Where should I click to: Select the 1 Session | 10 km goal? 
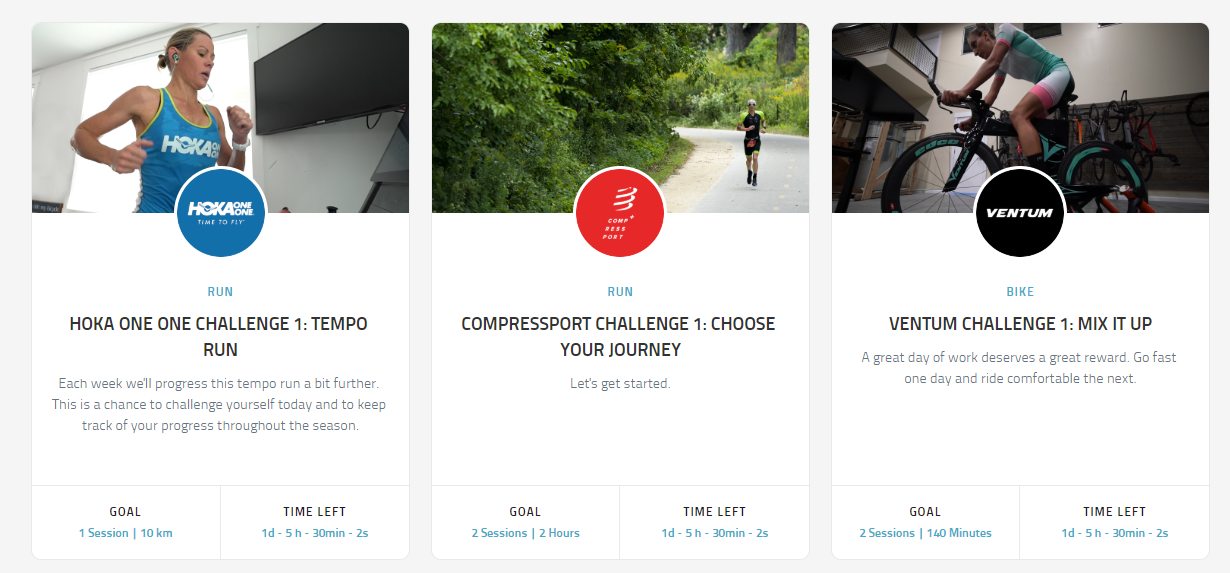point(126,533)
